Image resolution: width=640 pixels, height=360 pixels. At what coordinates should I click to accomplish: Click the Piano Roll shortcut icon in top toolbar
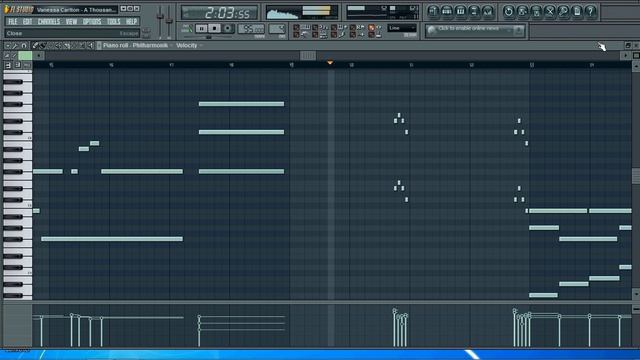click(460, 11)
